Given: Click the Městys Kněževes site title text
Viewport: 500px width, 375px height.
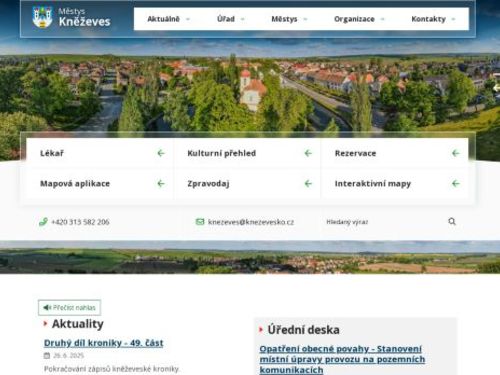Looking at the screenshot, I should [84, 17].
